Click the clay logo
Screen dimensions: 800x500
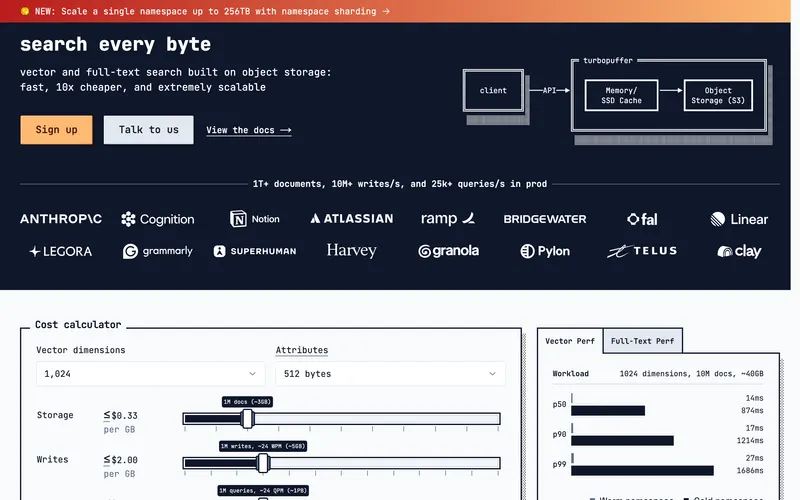[x=739, y=251]
